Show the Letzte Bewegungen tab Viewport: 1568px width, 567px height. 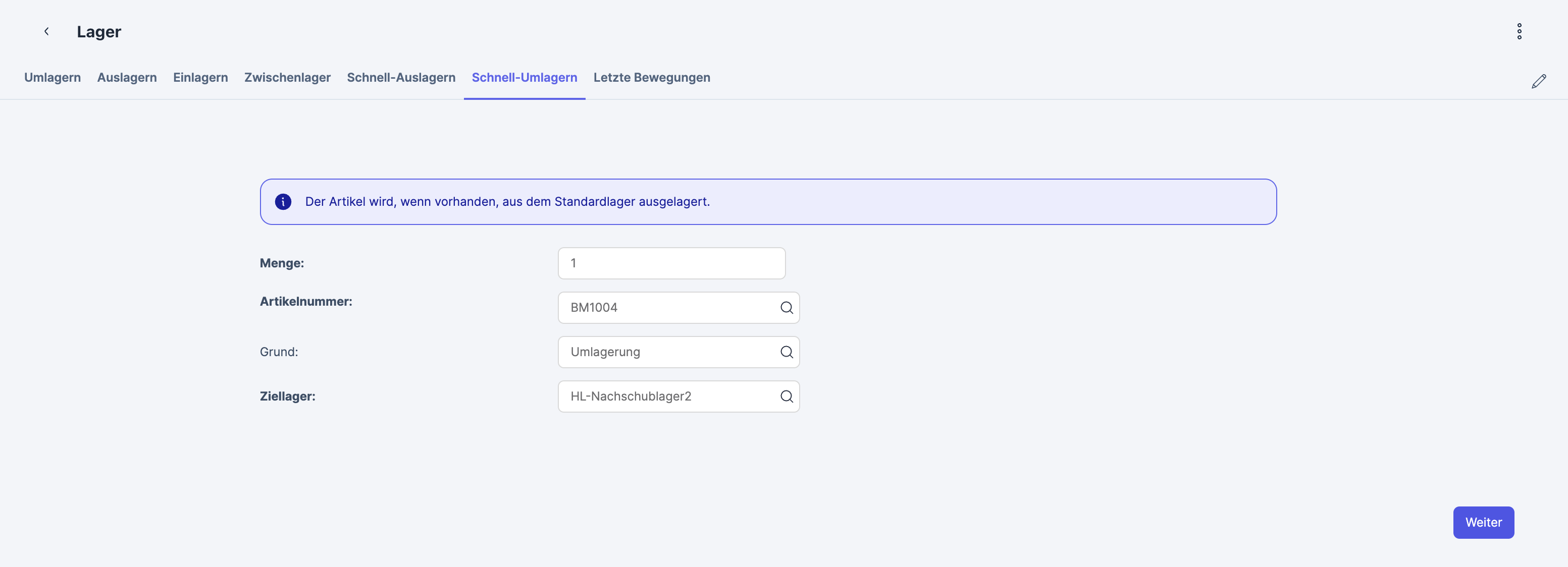pyautogui.click(x=651, y=77)
